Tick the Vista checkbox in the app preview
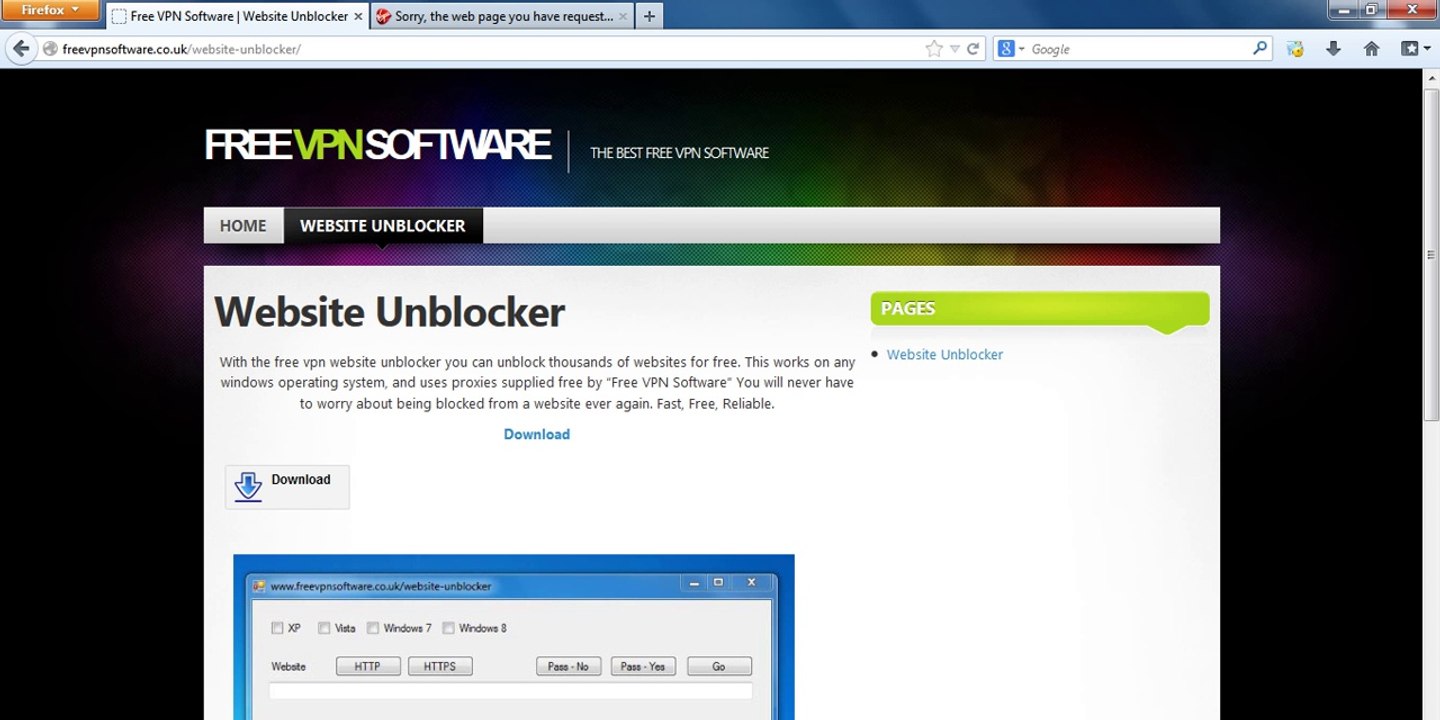 (x=324, y=628)
